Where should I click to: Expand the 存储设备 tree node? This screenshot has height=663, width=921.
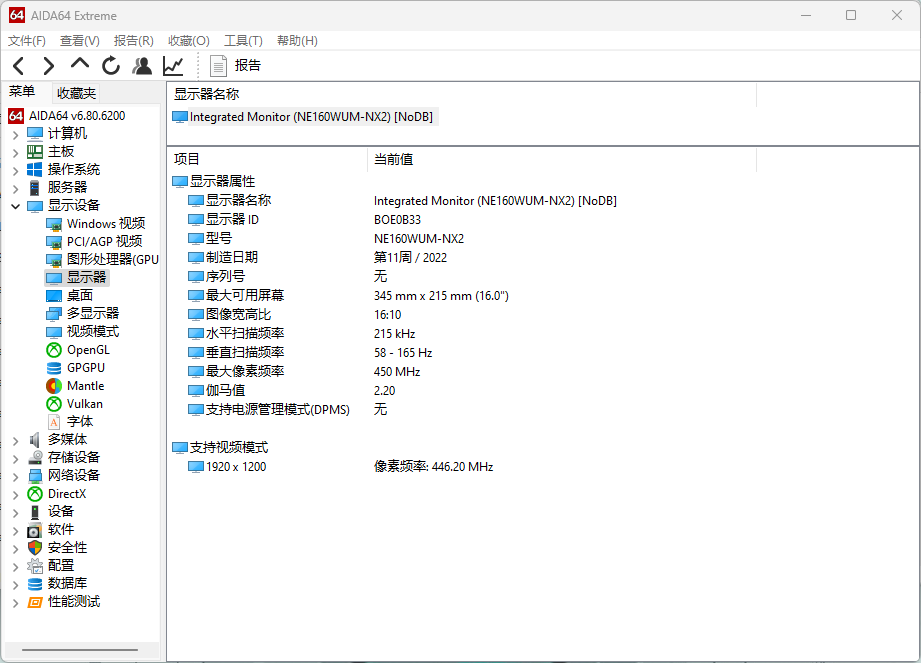click(16, 458)
